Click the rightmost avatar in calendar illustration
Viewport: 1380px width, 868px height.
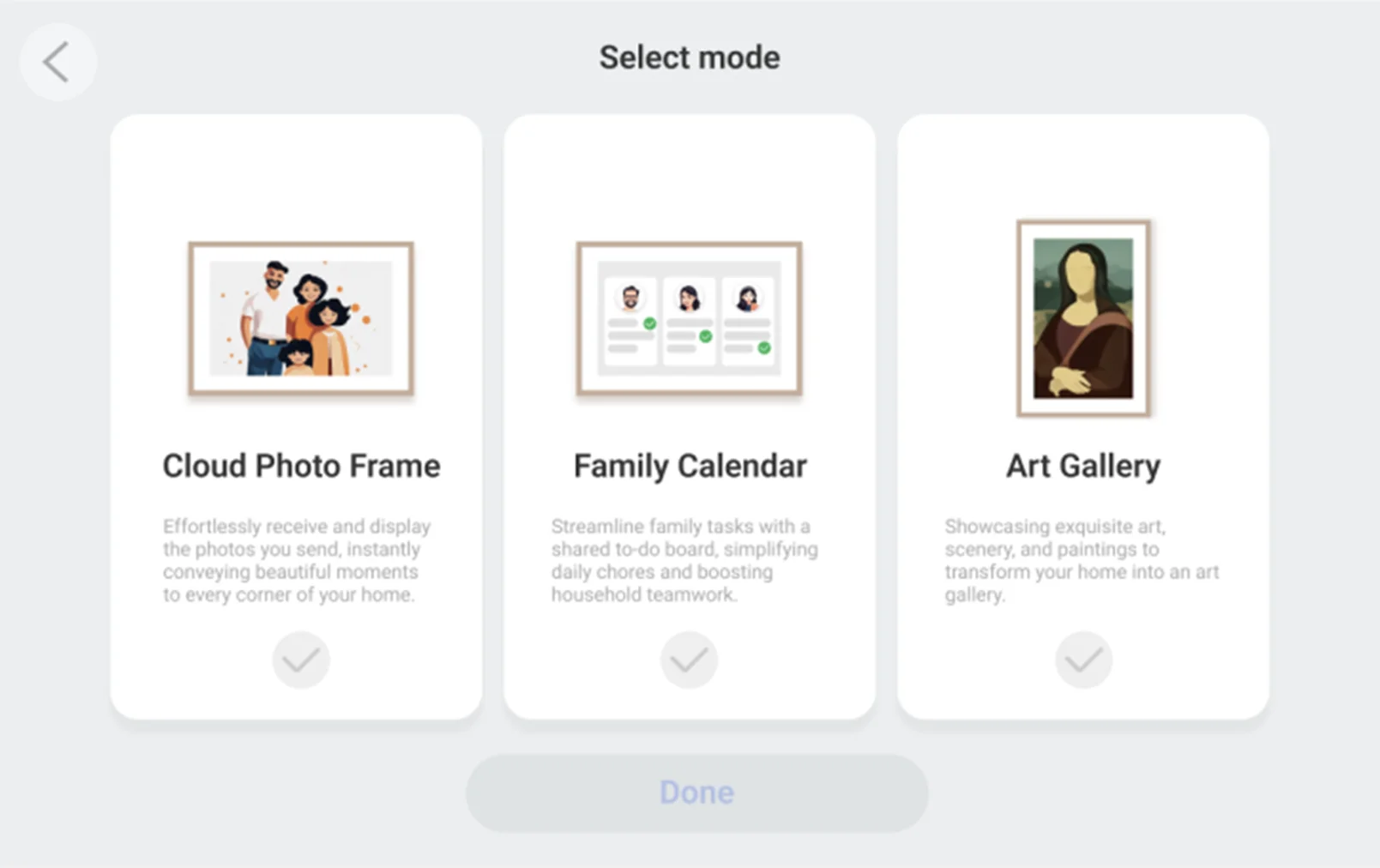tap(747, 298)
